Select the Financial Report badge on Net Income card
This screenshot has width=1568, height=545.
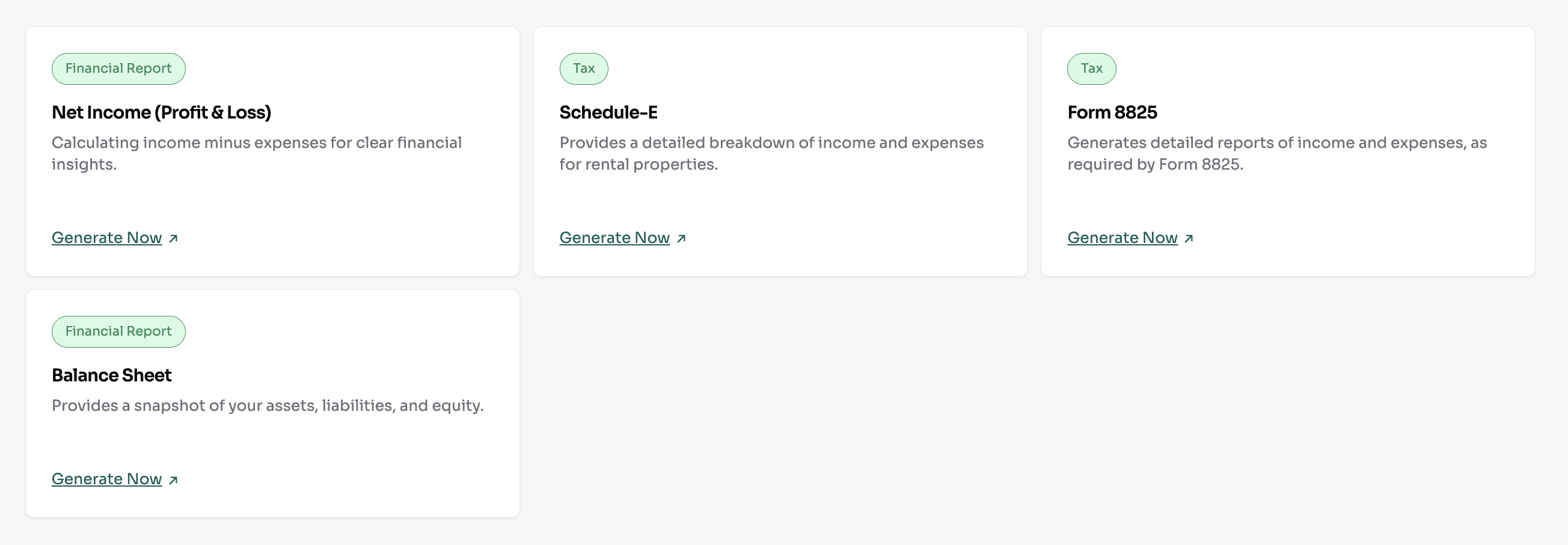(x=118, y=68)
